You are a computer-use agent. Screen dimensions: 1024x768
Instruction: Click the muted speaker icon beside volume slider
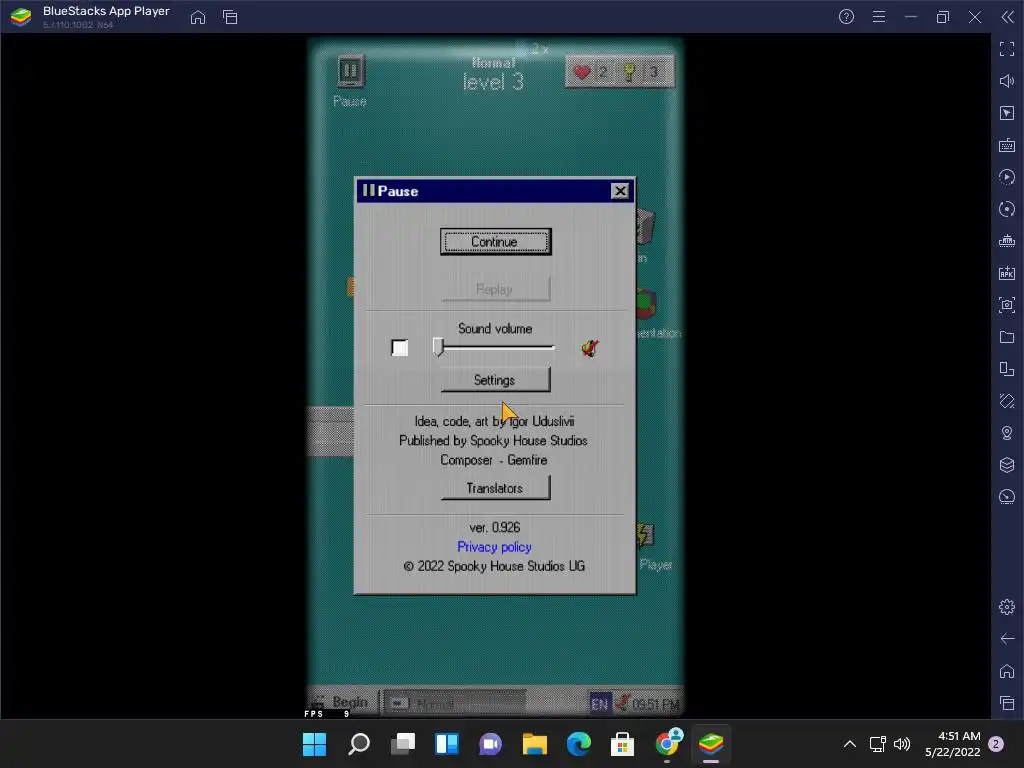point(590,347)
